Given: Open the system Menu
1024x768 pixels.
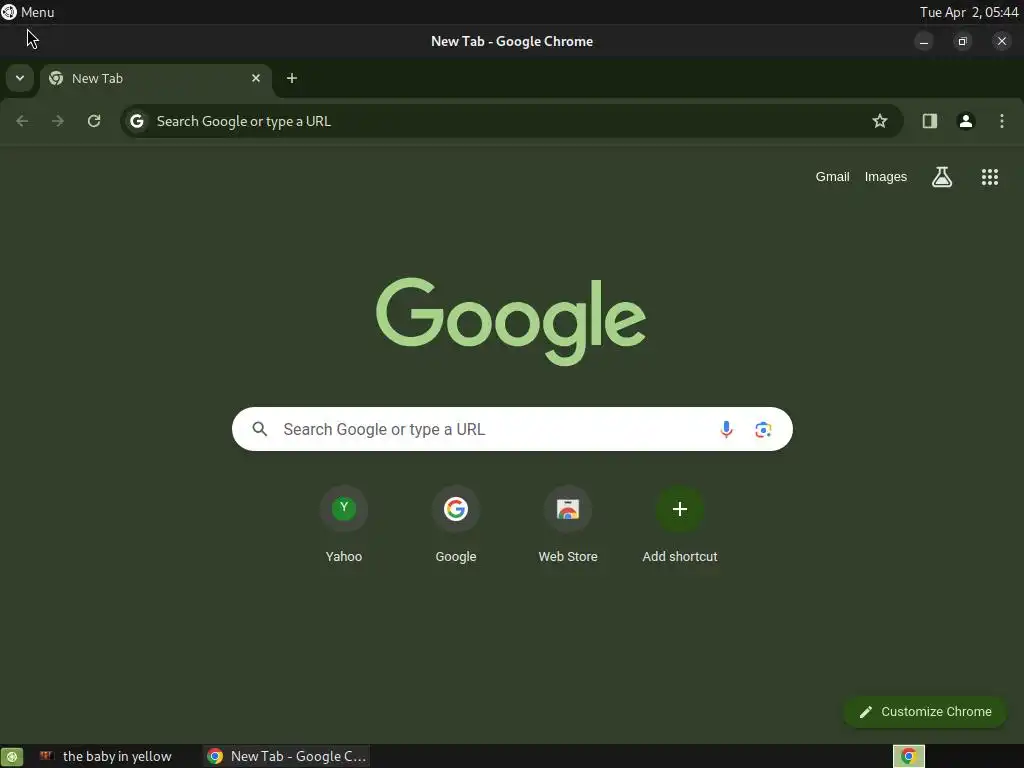Looking at the screenshot, I should coord(27,12).
